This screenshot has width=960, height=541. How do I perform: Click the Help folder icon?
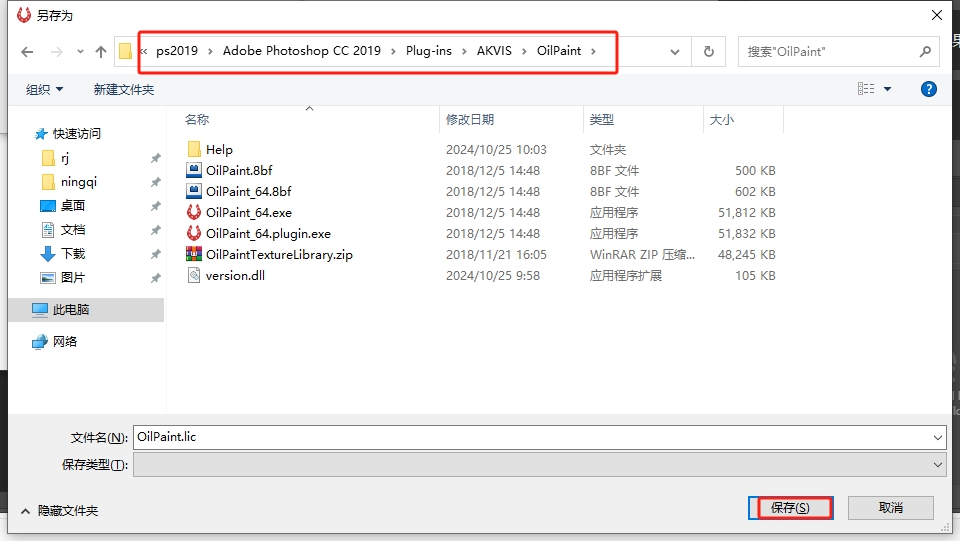coord(194,149)
